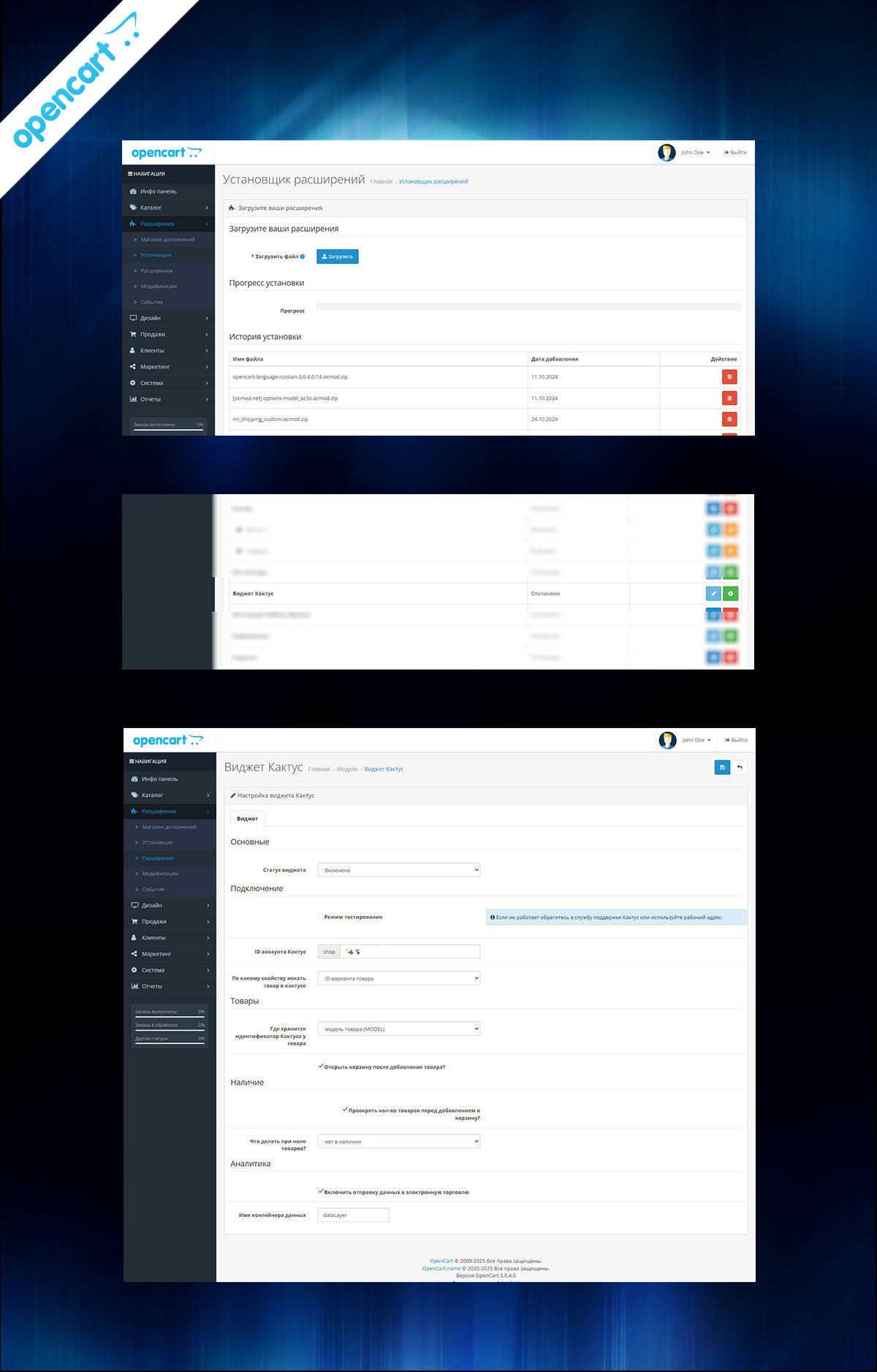Click Виджет Кактус name in modules list
877x1372 pixels.
pos(253,594)
